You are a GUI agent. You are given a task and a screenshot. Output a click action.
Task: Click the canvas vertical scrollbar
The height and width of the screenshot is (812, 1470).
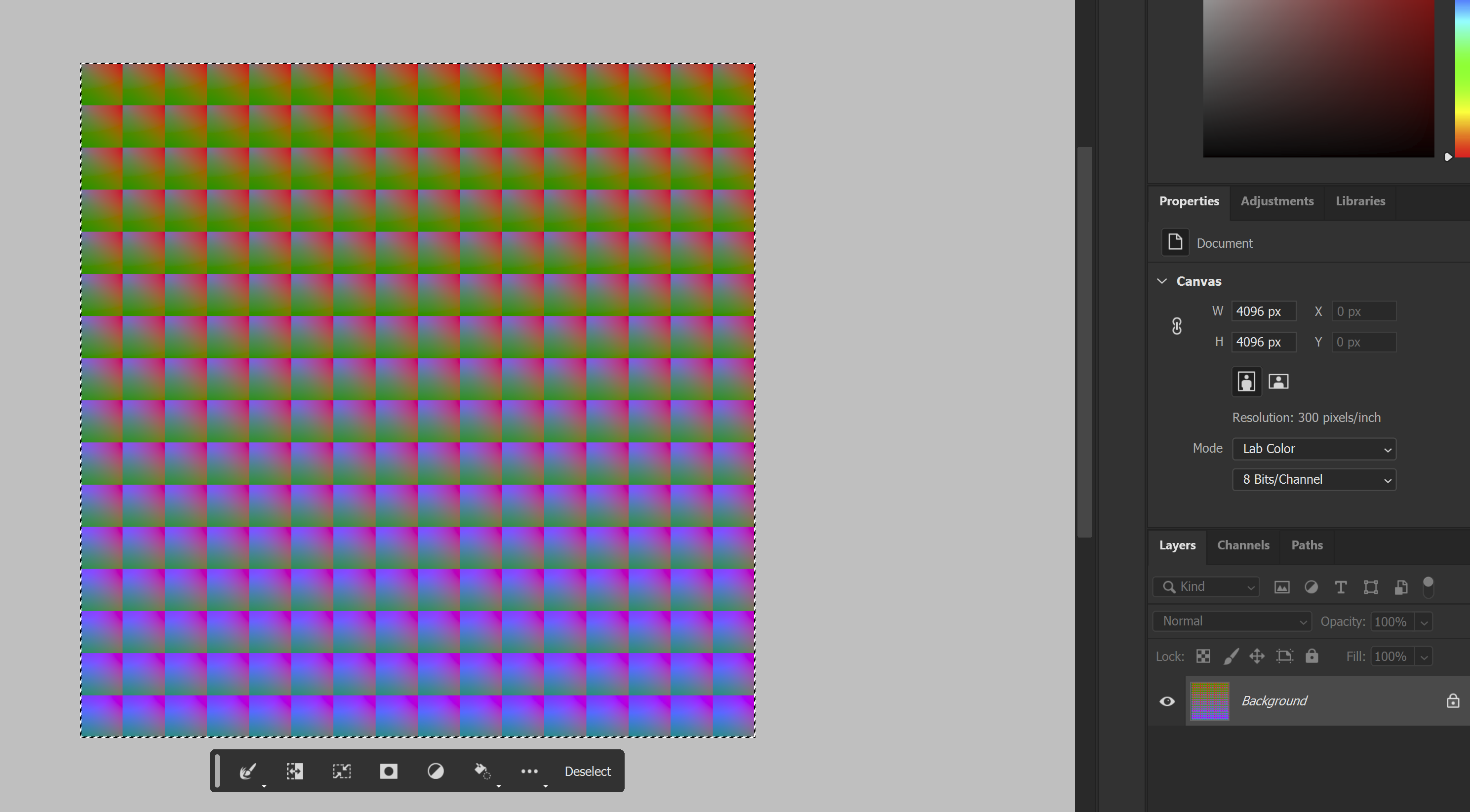click(x=1084, y=343)
